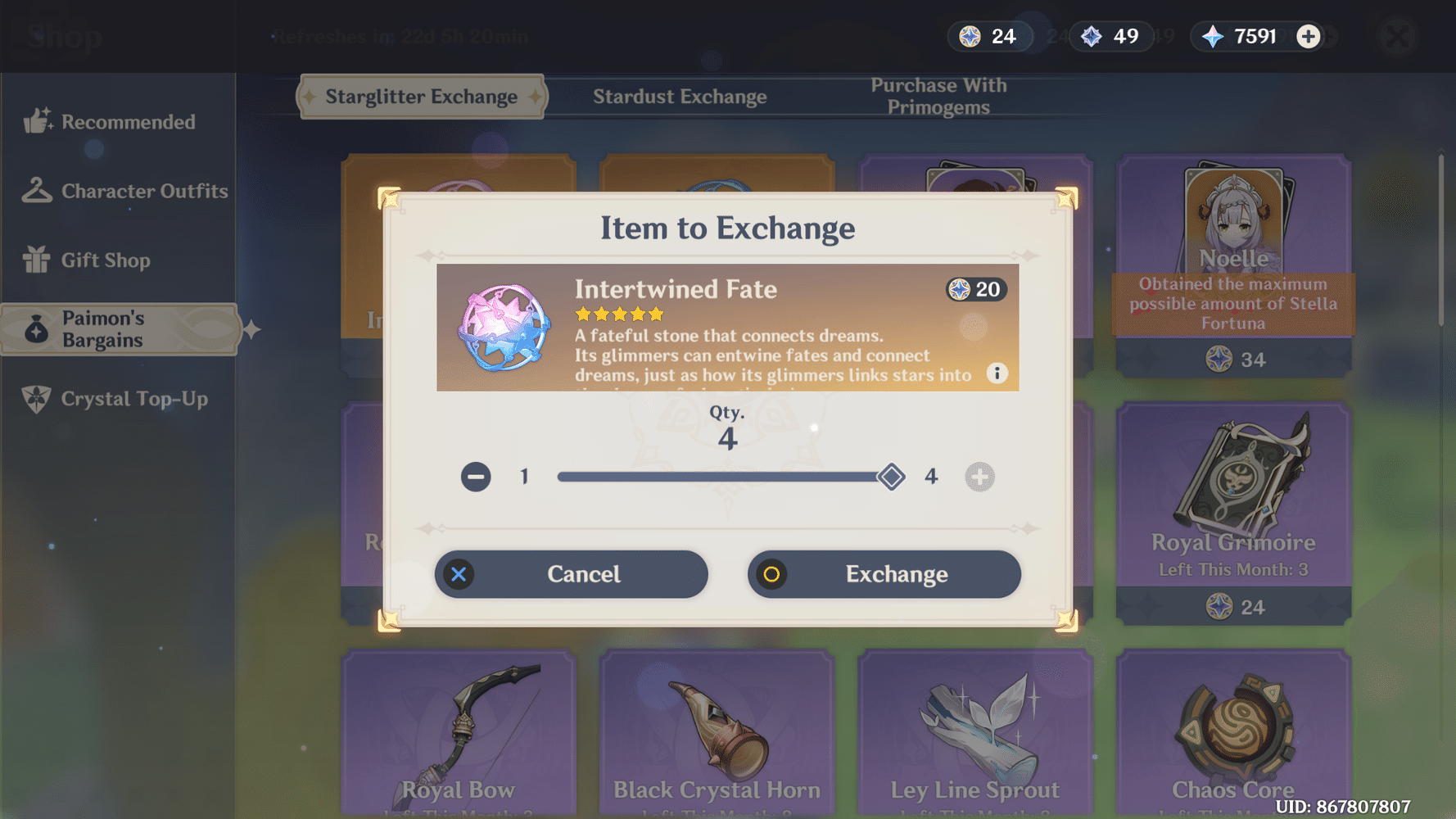Click the Intertwined Fate item icon

pyautogui.click(x=504, y=327)
